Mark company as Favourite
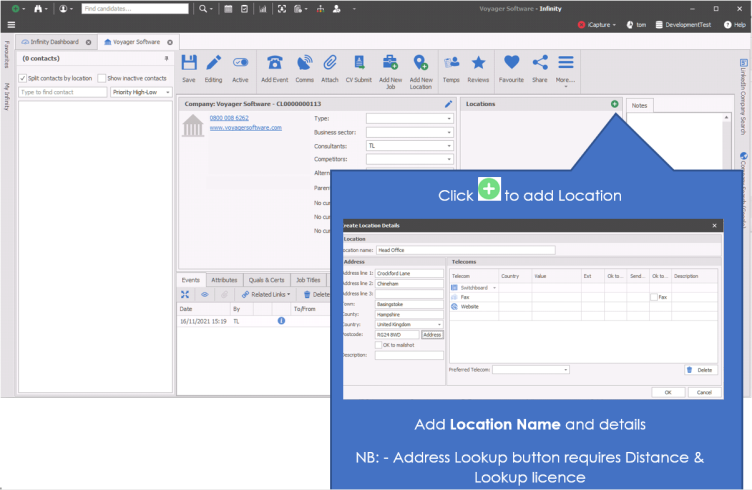This screenshot has height=490, width=752. point(511,66)
